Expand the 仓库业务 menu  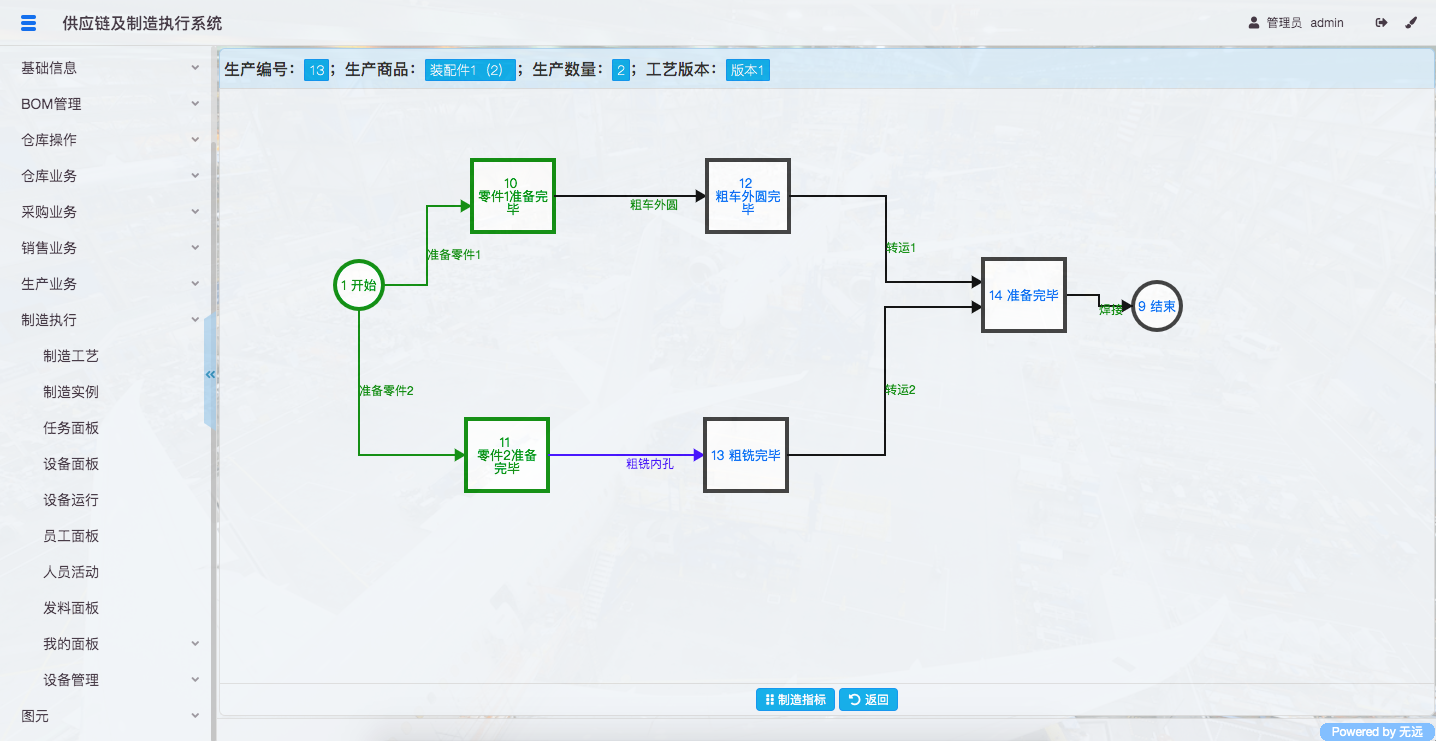tap(106, 176)
